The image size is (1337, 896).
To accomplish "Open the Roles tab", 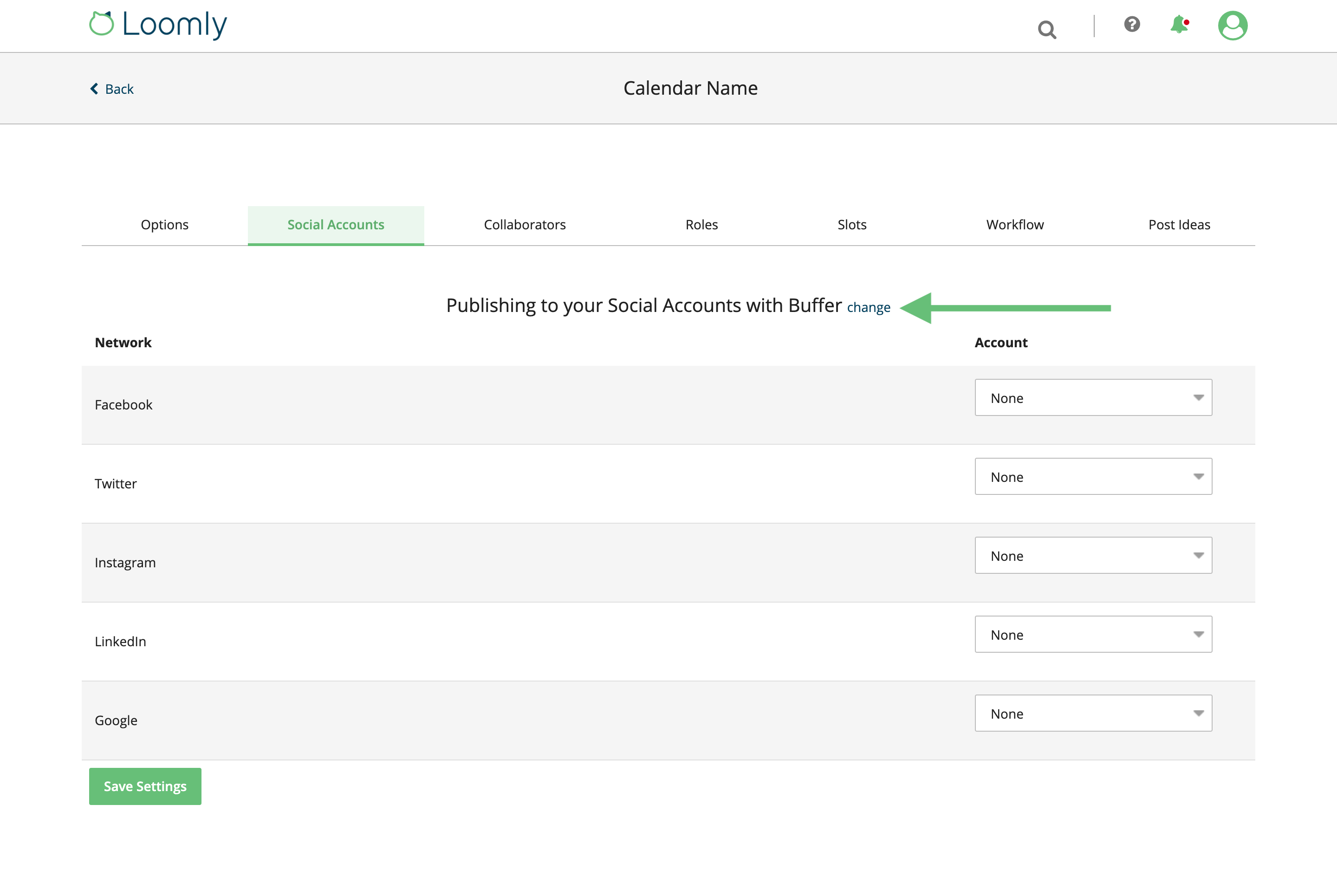I will point(701,225).
